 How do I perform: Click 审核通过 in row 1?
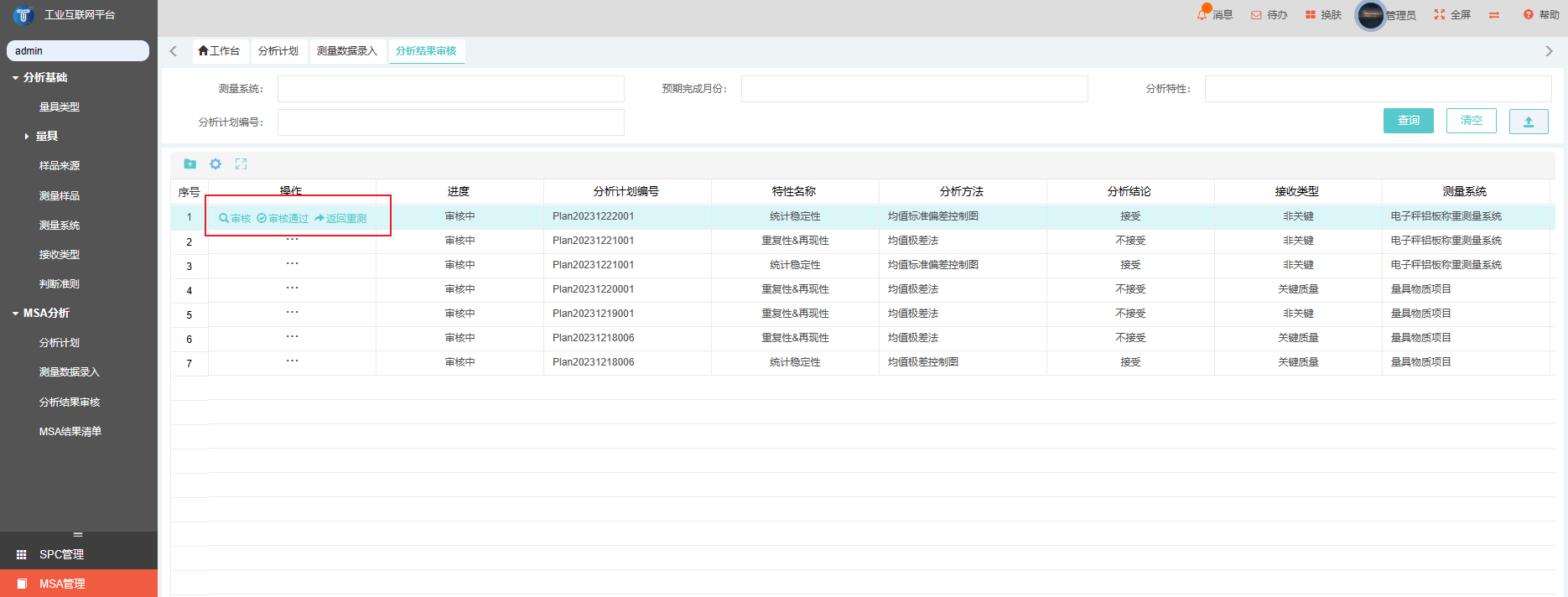283,218
